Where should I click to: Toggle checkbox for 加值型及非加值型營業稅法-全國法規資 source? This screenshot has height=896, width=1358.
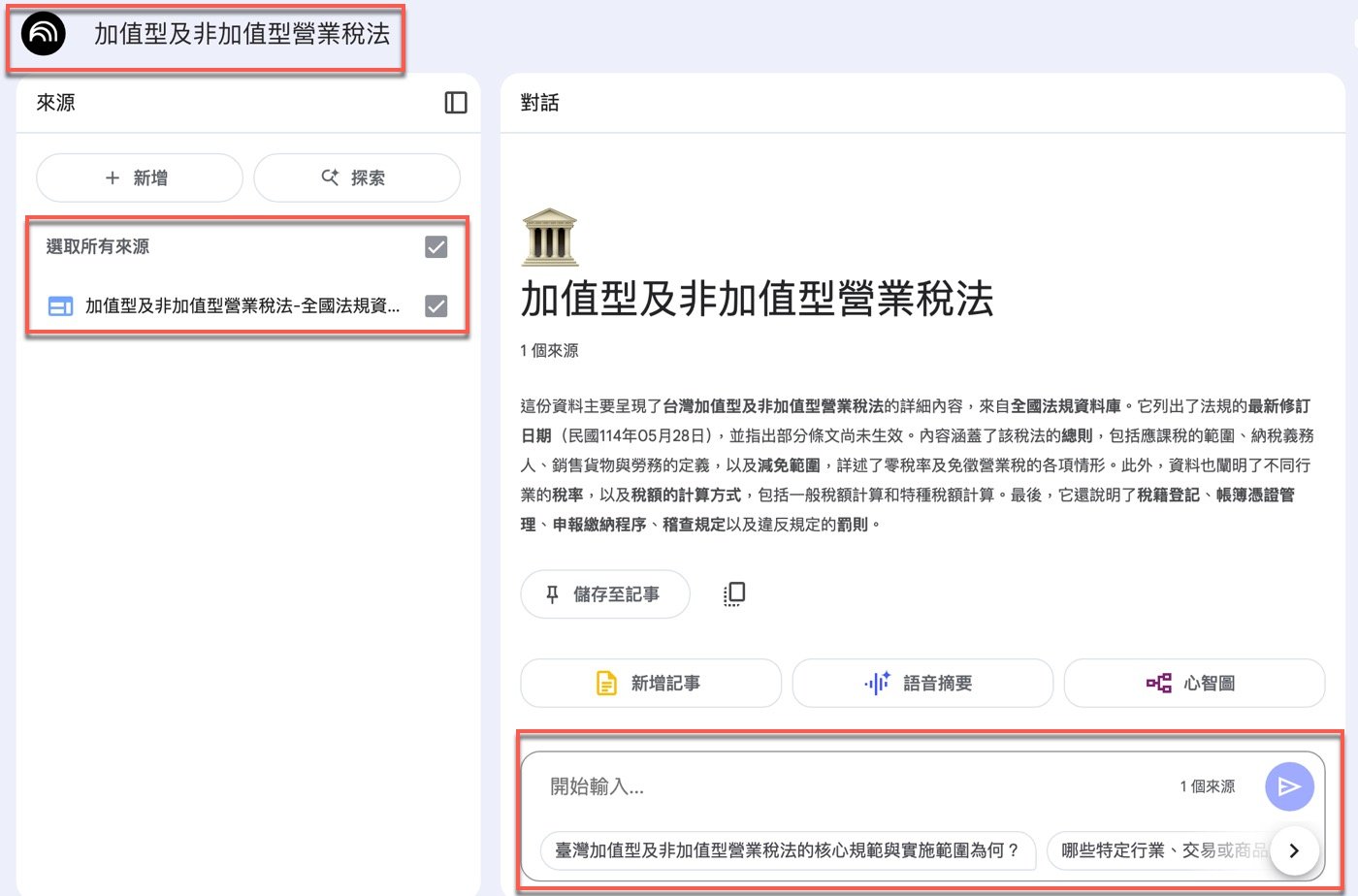coord(436,306)
